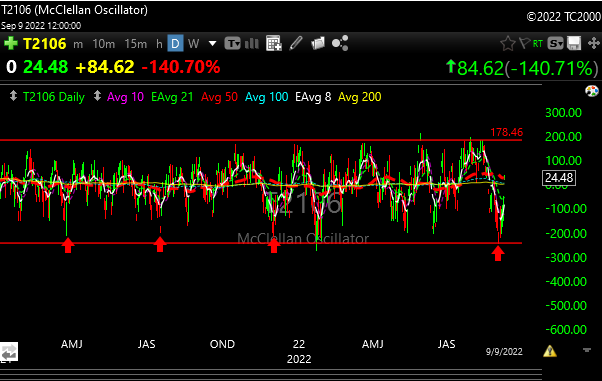Image resolution: width=602 pixels, height=381 pixels.
Task: Click the T2106 symbol name
Action: point(45,44)
